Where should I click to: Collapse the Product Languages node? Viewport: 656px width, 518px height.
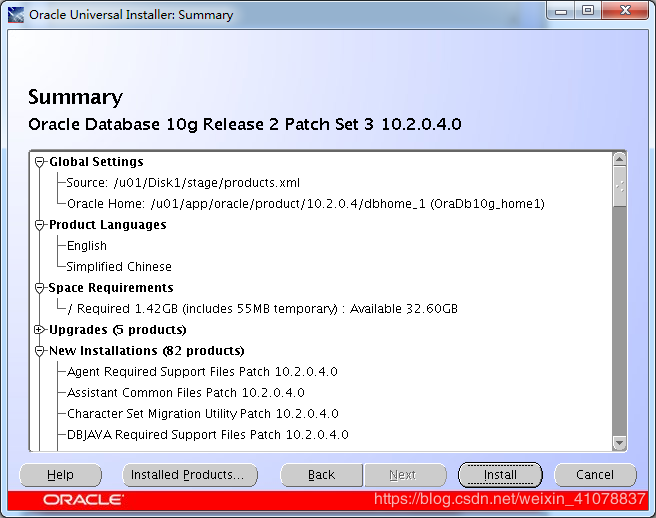40,225
